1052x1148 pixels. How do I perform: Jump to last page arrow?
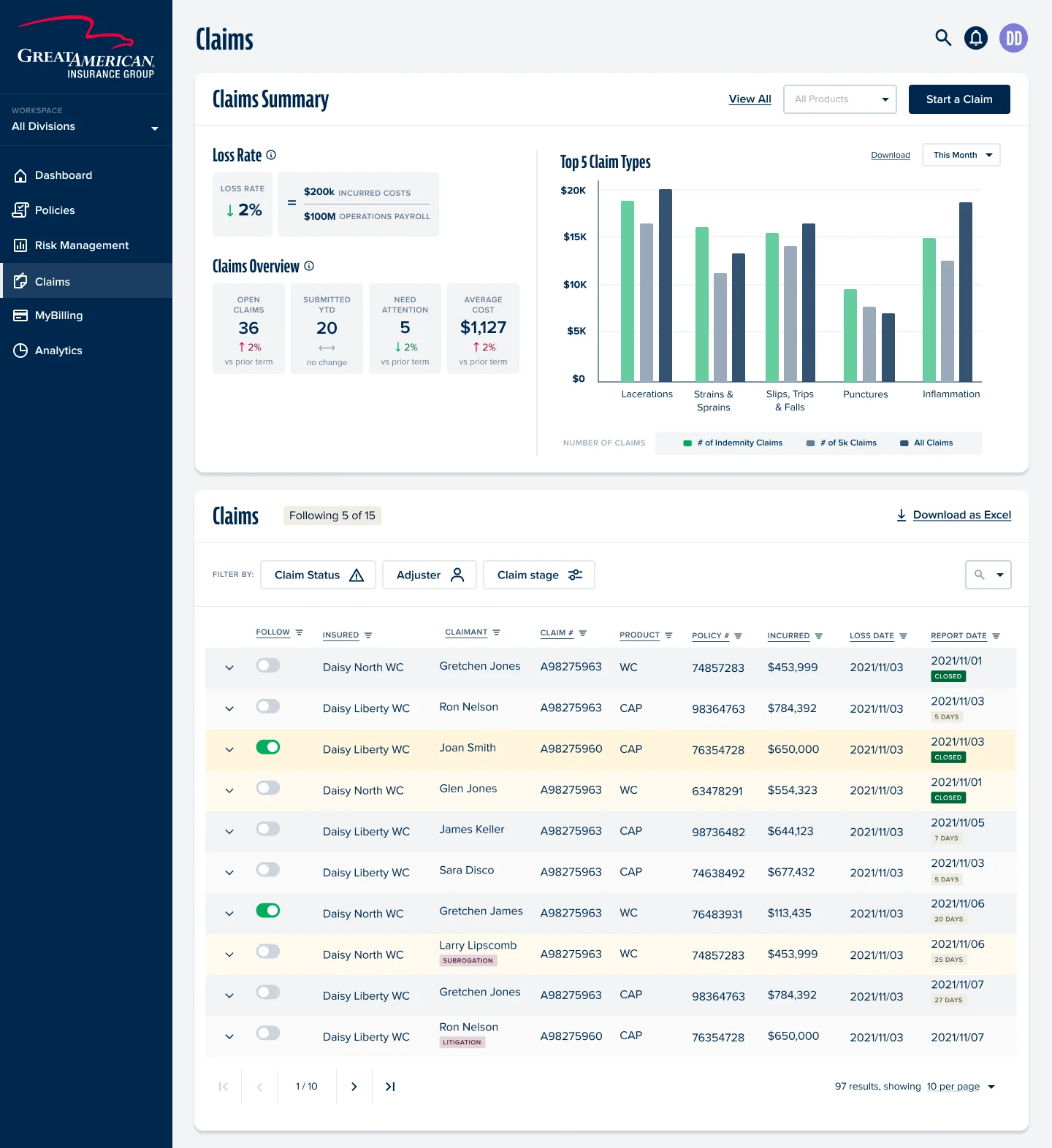[390, 1087]
